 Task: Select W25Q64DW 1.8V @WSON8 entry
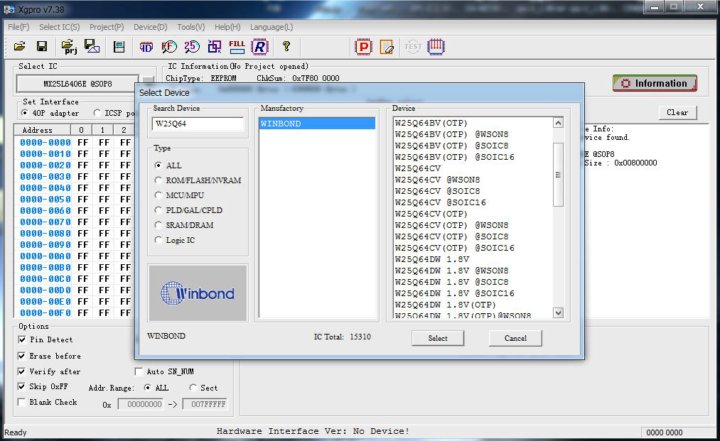click(451, 271)
